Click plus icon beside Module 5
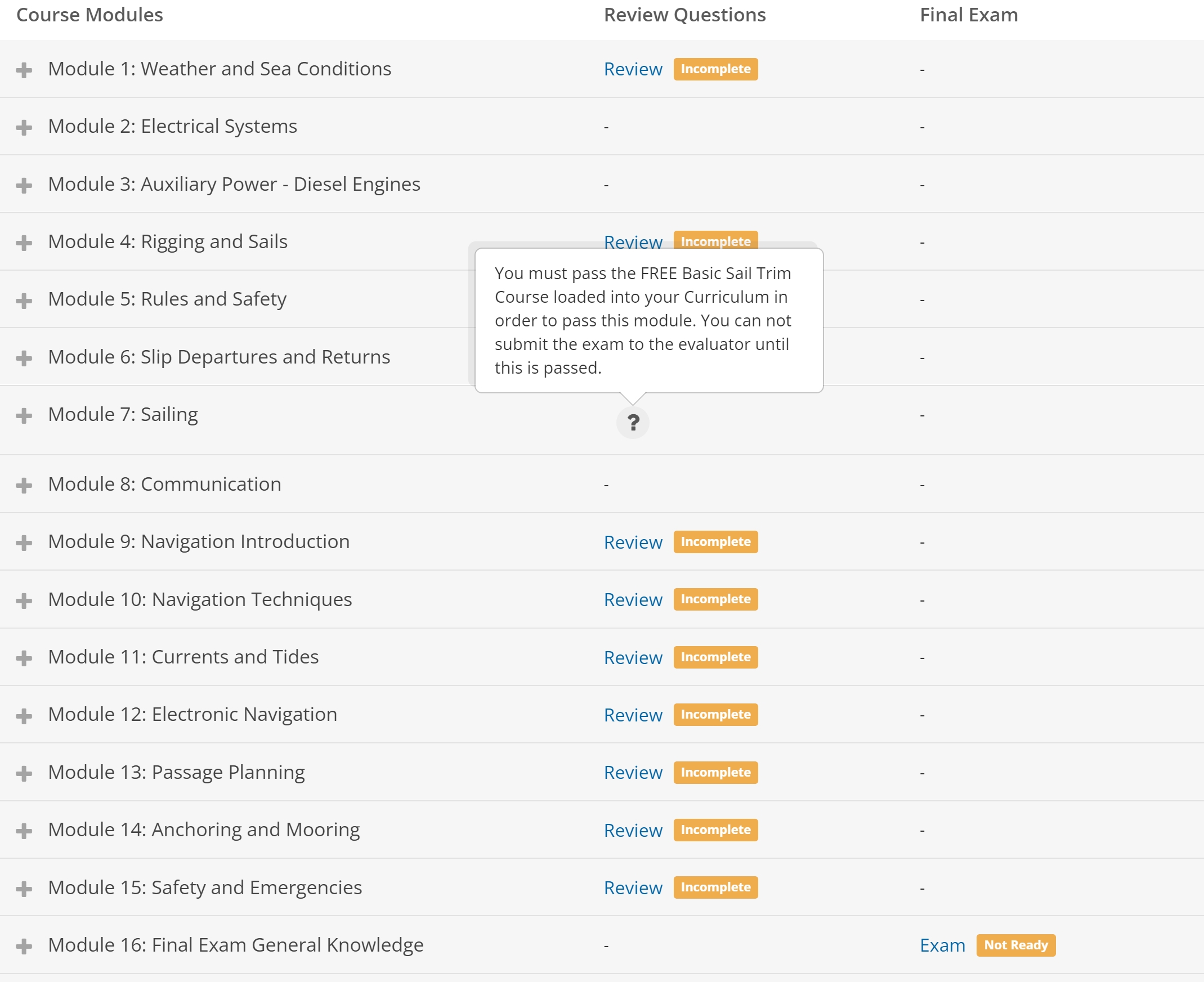1204x982 pixels. click(x=24, y=301)
